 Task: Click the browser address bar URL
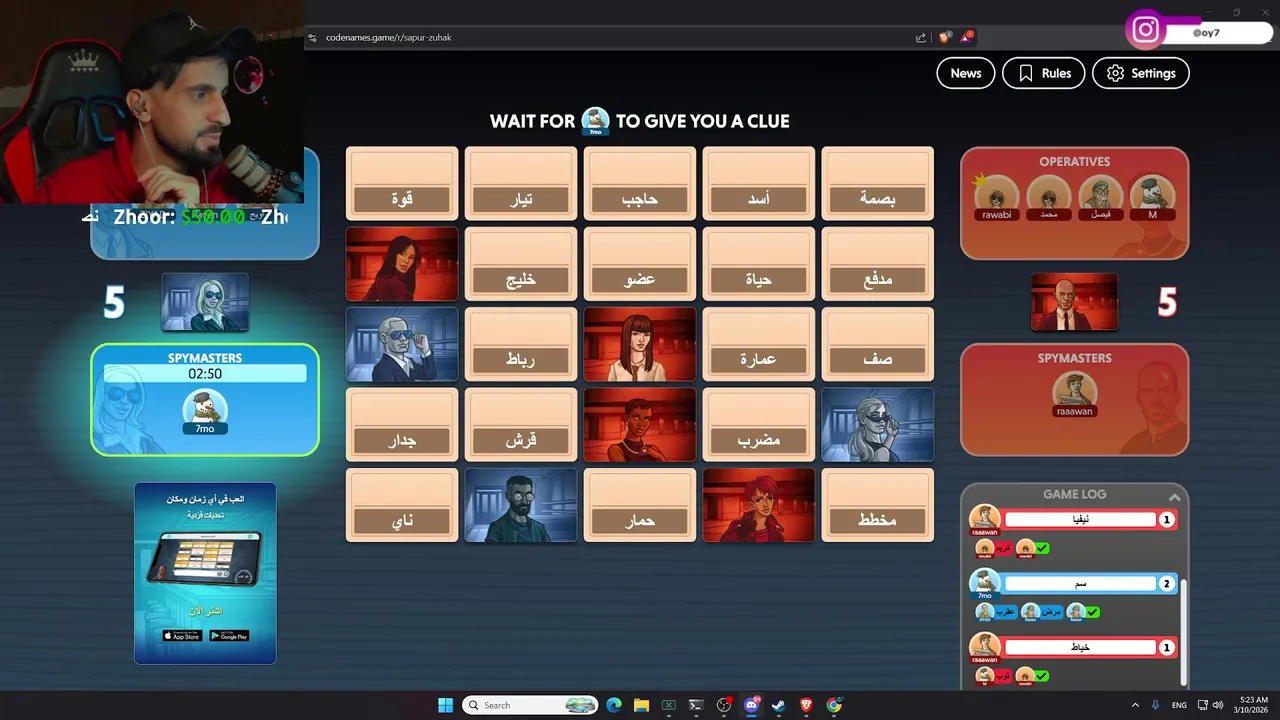[389, 38]
